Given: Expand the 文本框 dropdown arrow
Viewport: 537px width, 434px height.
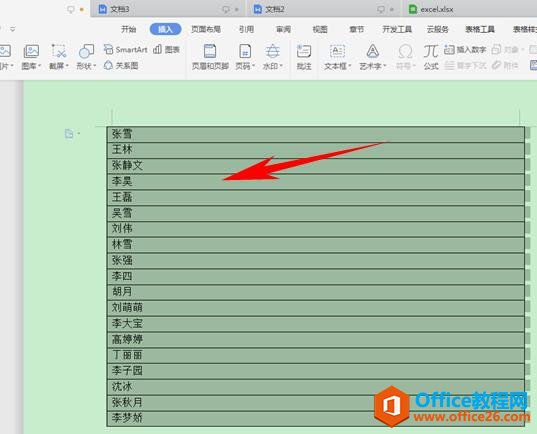Looking at the screenshot, I should click(350, 65).
